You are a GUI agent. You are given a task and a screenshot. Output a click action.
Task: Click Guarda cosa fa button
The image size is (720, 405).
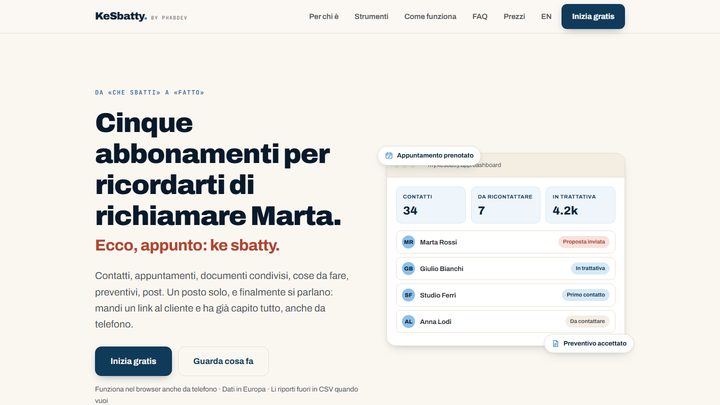click(223, 361)
